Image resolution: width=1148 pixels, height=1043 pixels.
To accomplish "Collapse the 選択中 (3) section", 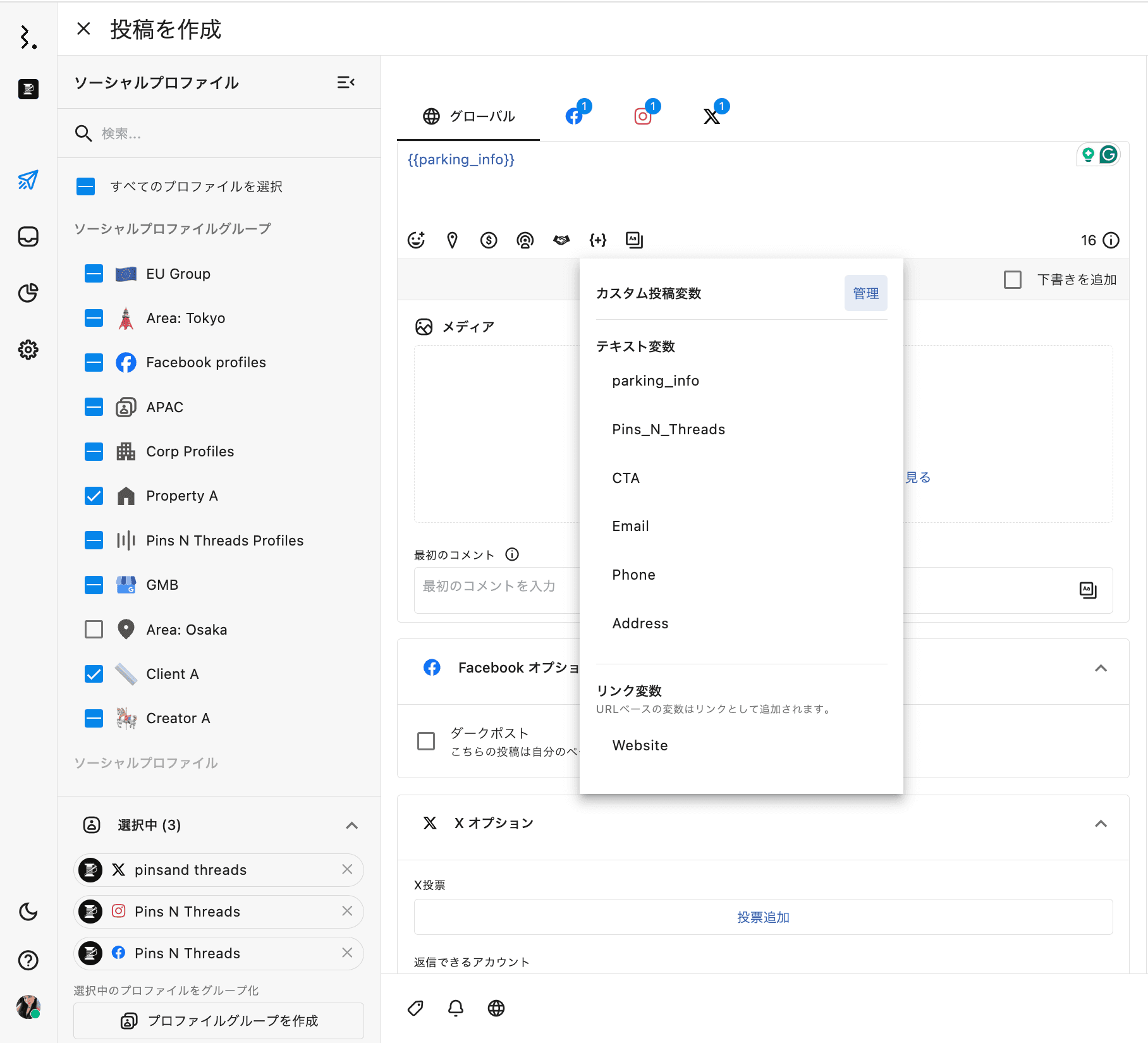I will tap(352, 826).
